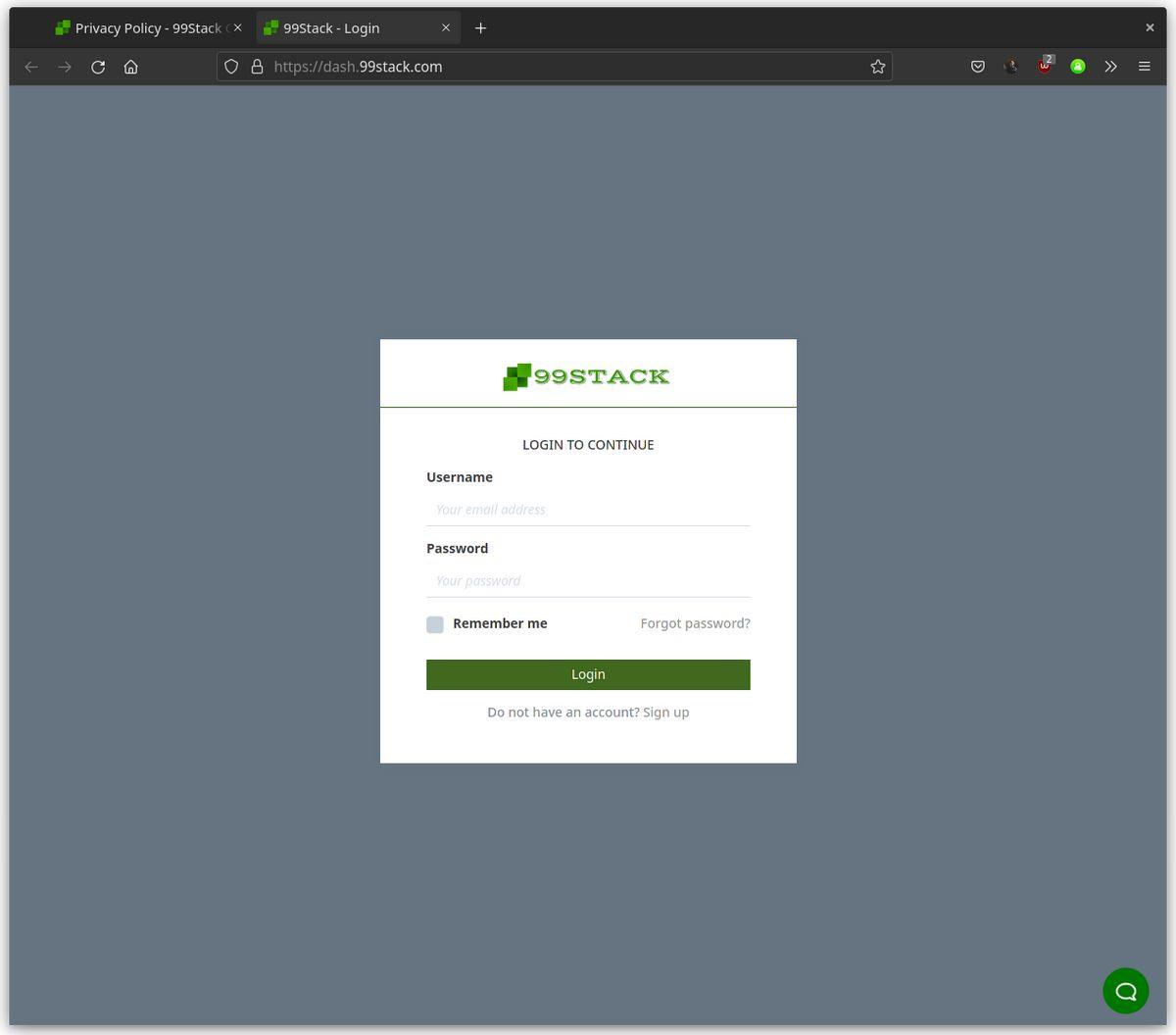The width and height of the screenshot is (1176, 1035).
Task: Save page to Pocket
Action: (x=978, y=67)
